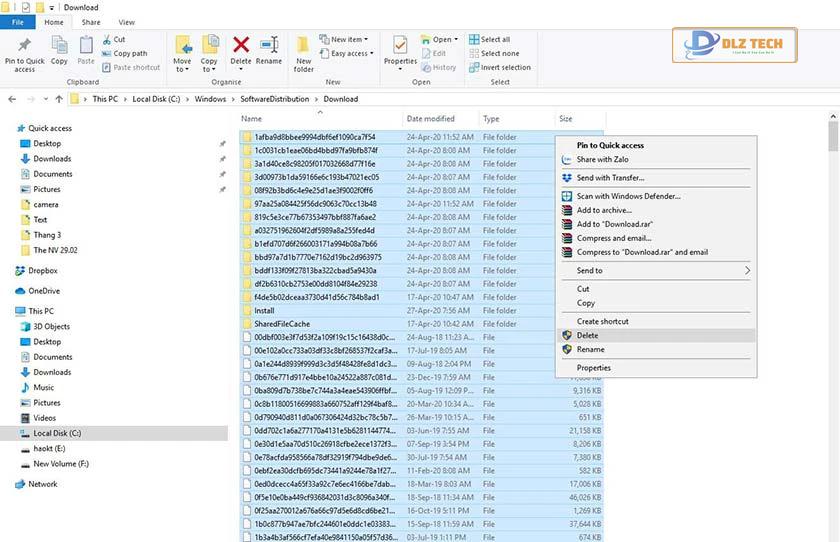Sort by Name column header
840x542 pixels.
point(319,119)
